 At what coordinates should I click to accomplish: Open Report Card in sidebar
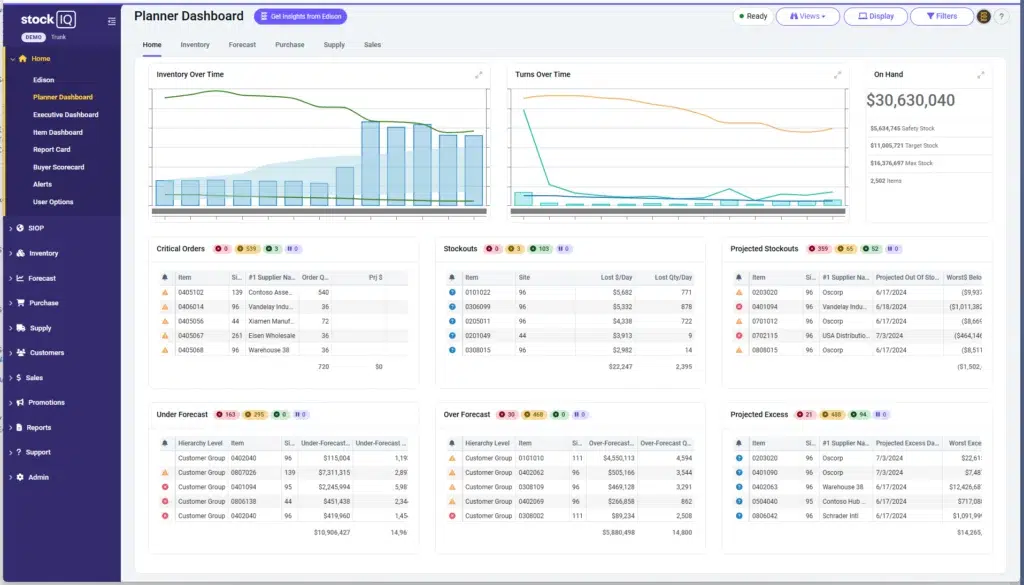click(x=52, y=150)
